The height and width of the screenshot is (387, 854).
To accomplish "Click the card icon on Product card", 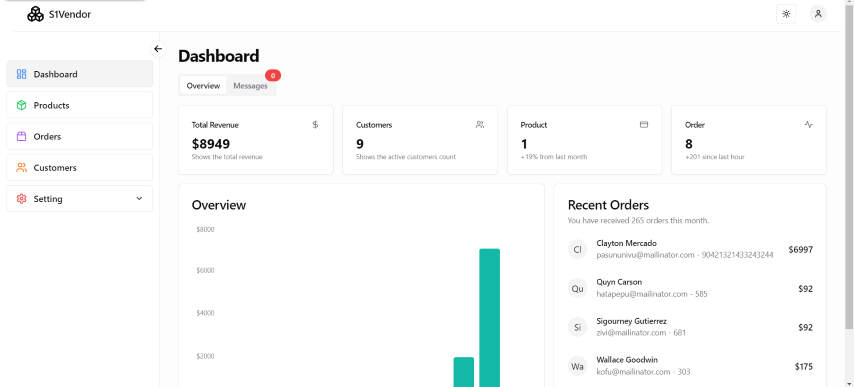I will click(644, 125).
